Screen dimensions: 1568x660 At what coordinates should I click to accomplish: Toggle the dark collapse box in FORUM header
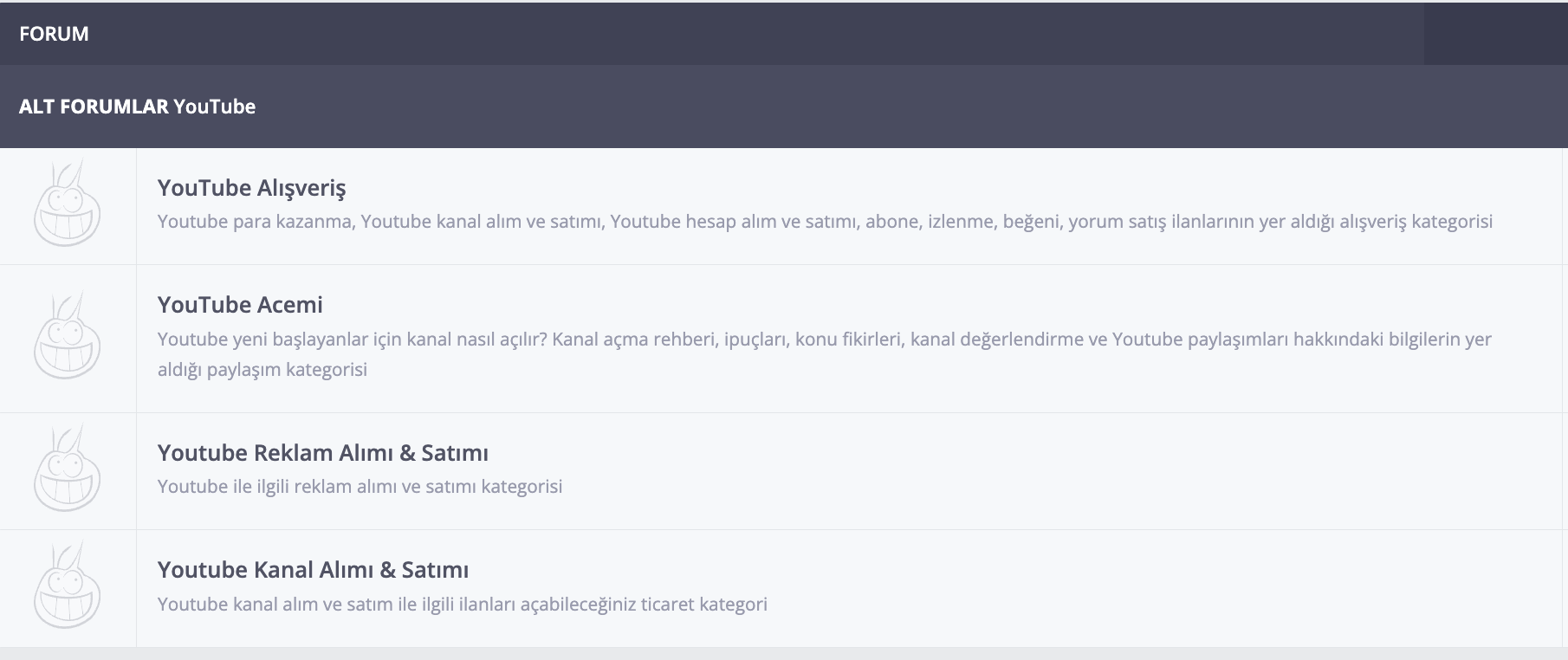[x=1495, y=34]
